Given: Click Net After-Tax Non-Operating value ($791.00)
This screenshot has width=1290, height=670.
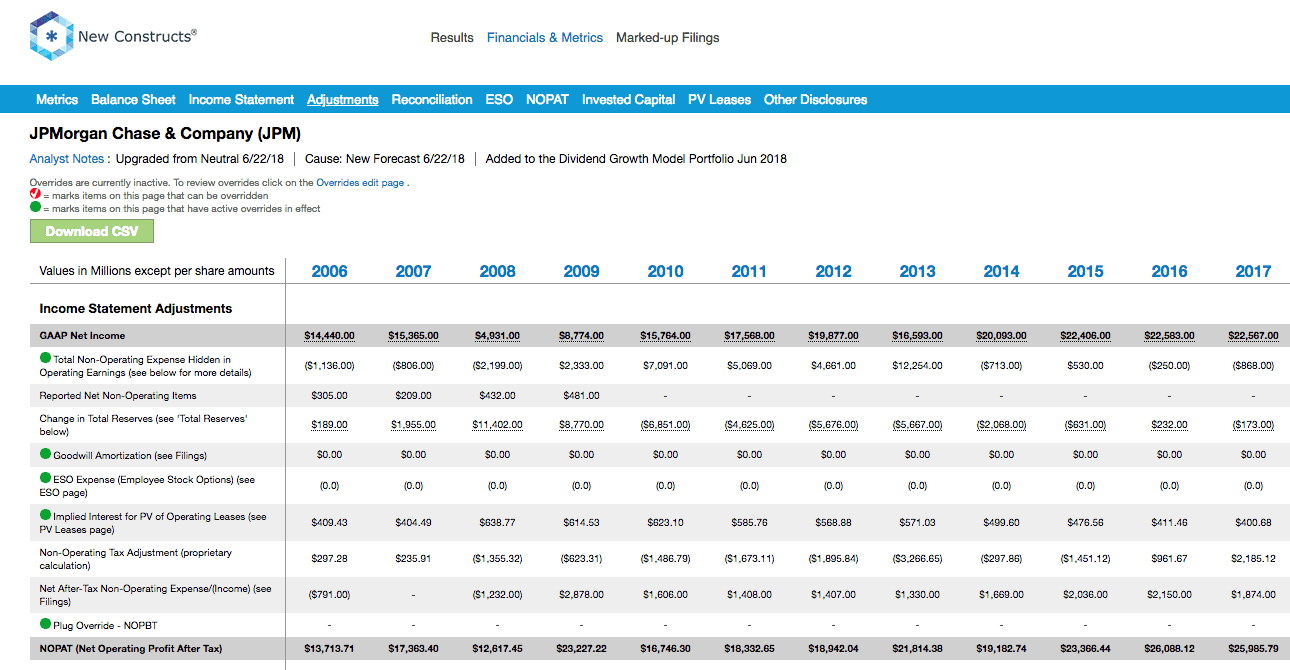Looking at the screenshot, I should pos(330,594).
